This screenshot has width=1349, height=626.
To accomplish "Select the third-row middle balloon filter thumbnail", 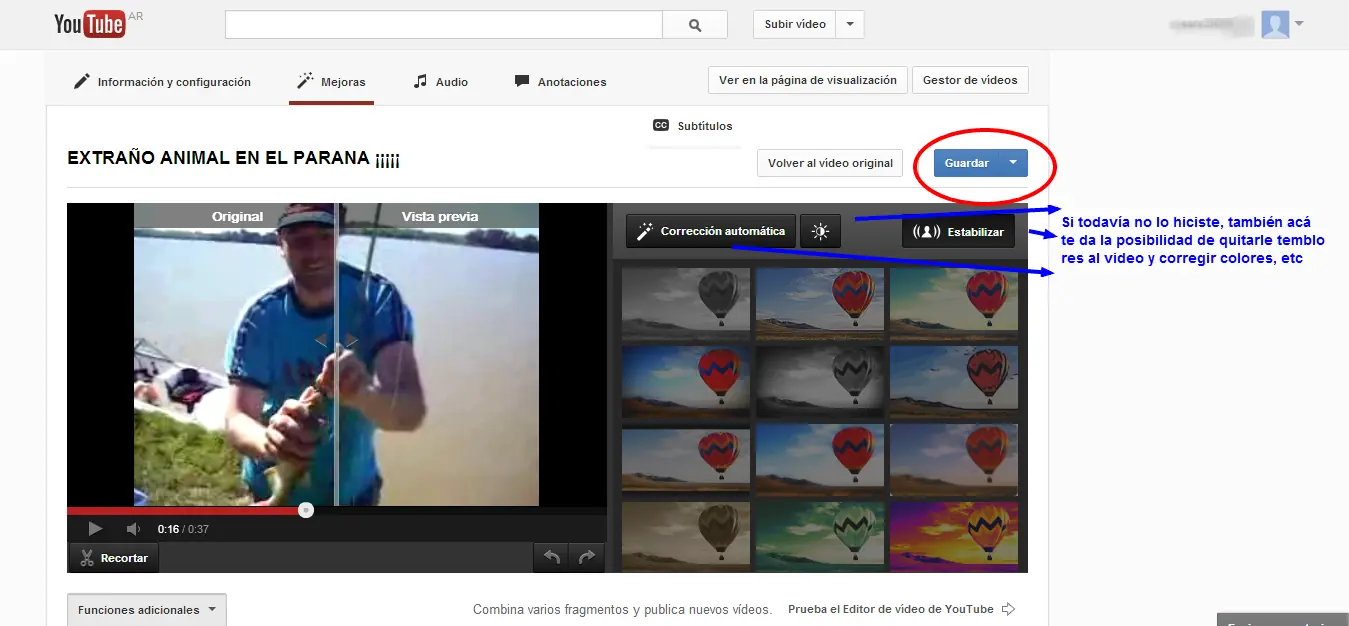I will [820, 460].
